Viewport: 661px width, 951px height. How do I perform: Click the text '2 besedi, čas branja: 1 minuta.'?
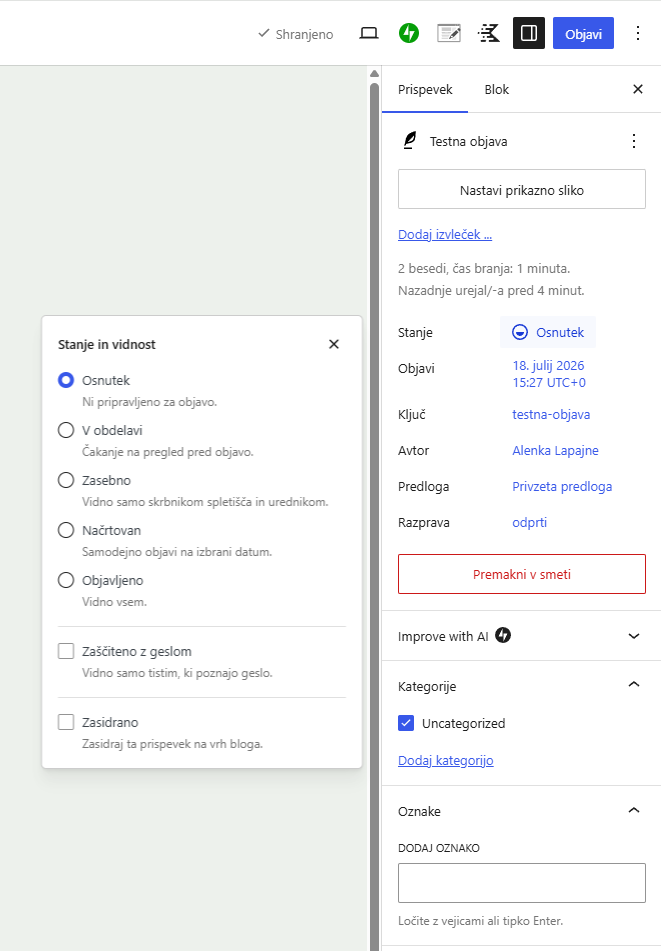484,268
